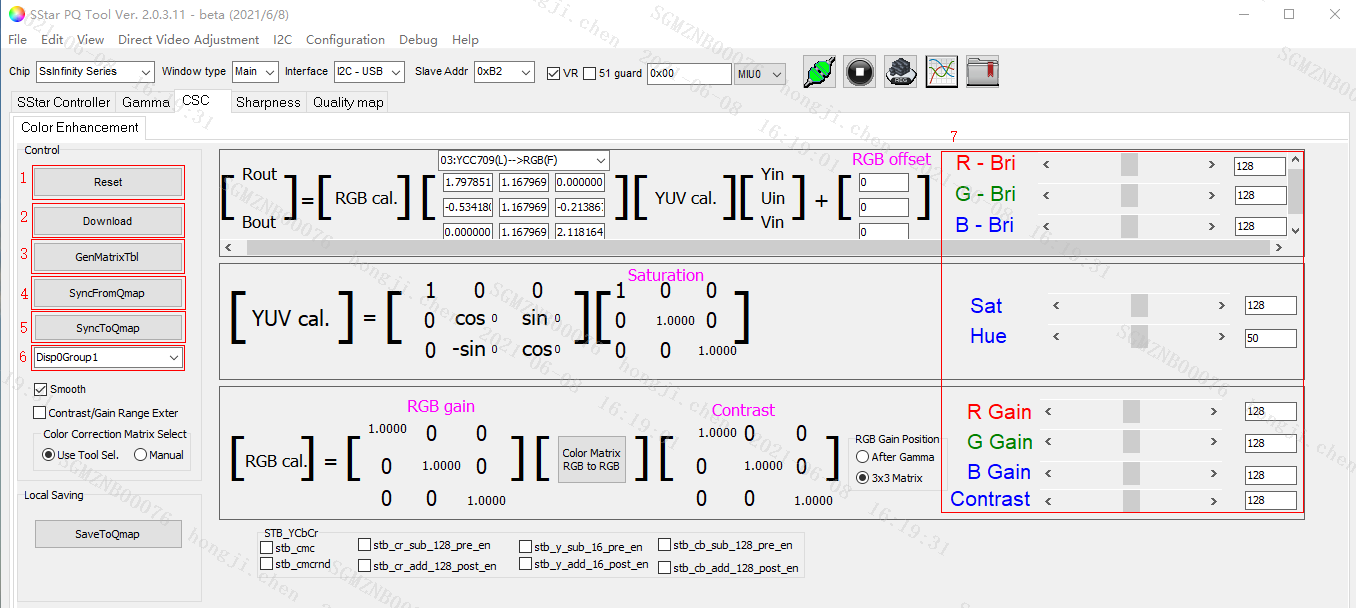1356x608 pixels.
Task: Open the REG register tool icon
Action: [900, 71]
